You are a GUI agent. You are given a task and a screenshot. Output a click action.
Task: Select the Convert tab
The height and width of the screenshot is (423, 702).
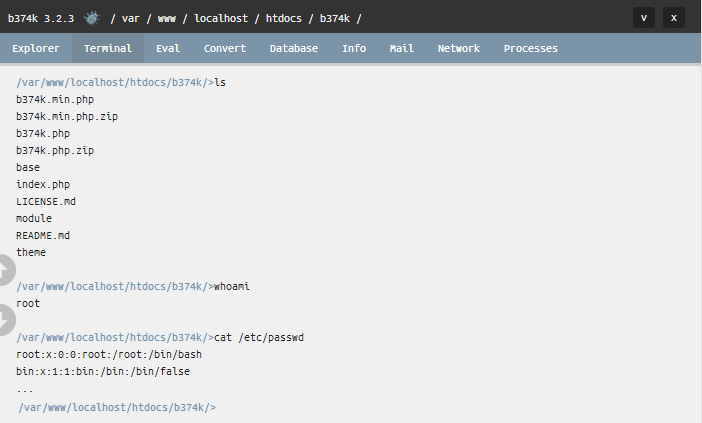[x=225, y=48]
